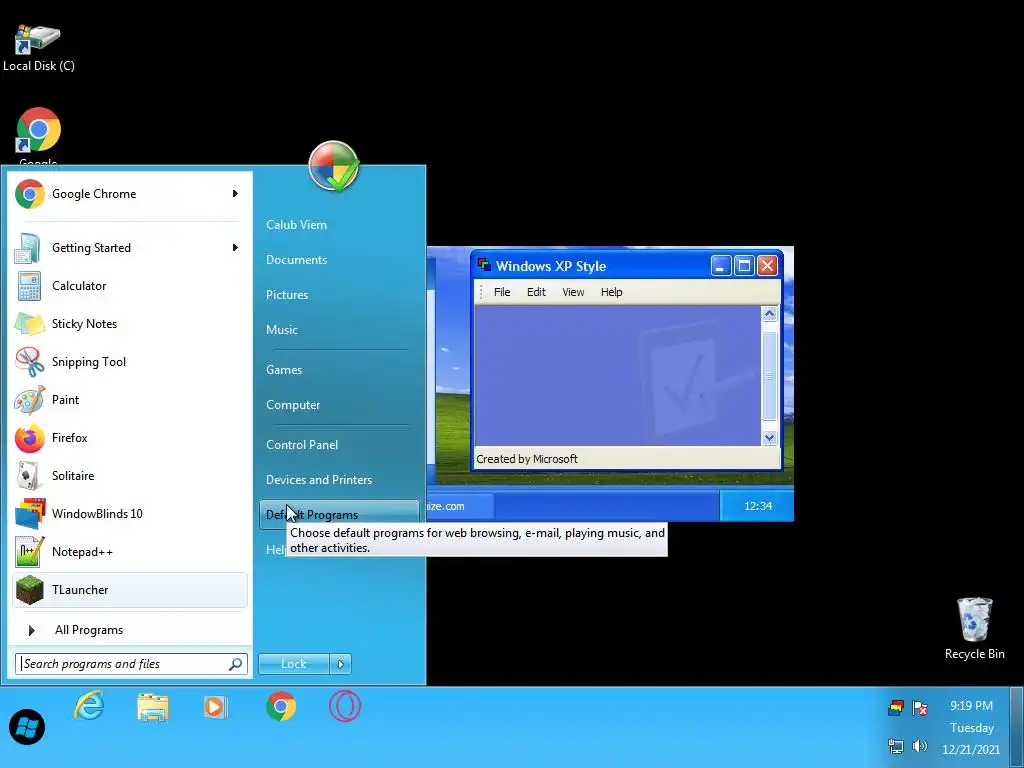Open the Solitaire game

pyautogui.click(x=129, y=475)
